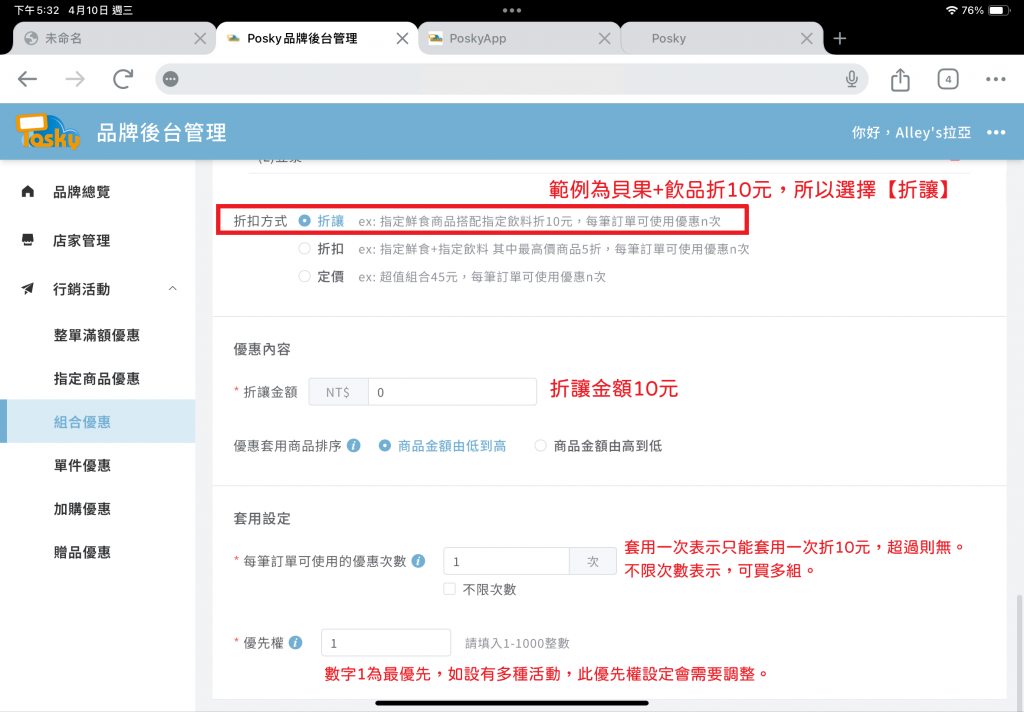Viewport: 1024px width, 712px height.
Task: Click the paper-plane icon beside 行銷活動
Action: (x=27, y=289)
